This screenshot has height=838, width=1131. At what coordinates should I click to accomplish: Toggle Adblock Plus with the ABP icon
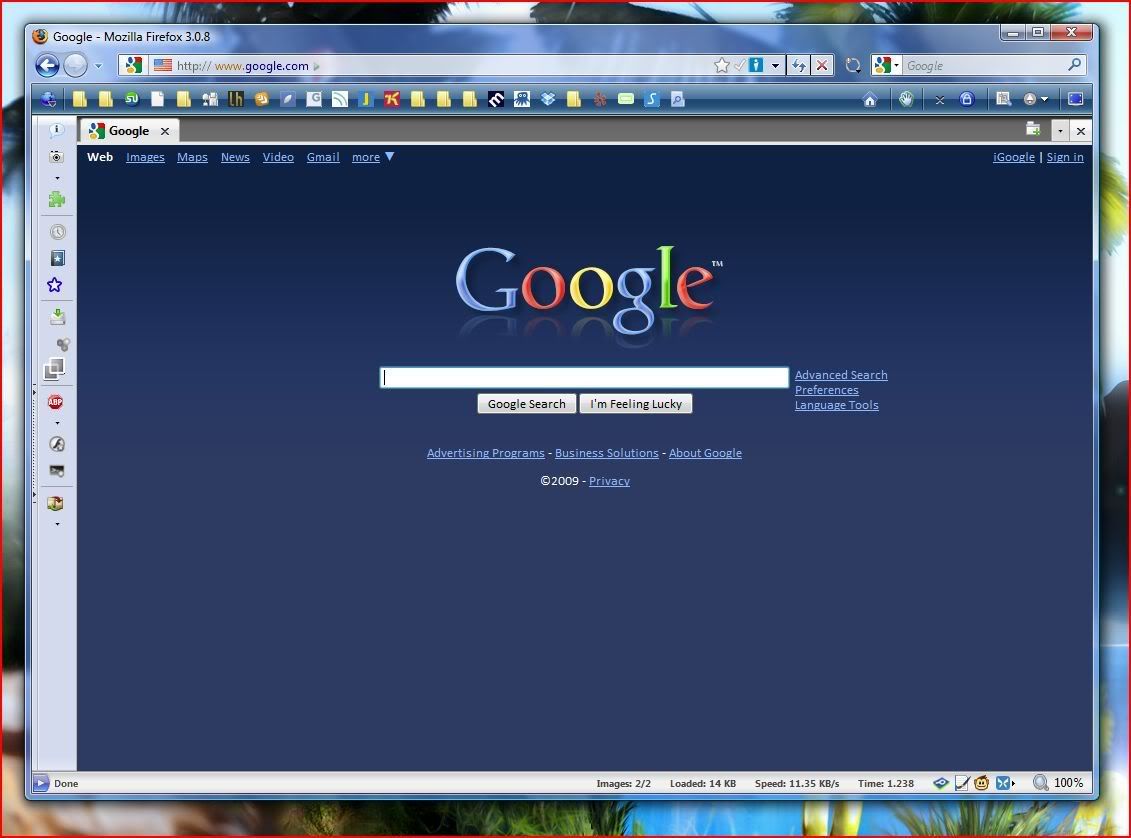(x=56, y=402)
